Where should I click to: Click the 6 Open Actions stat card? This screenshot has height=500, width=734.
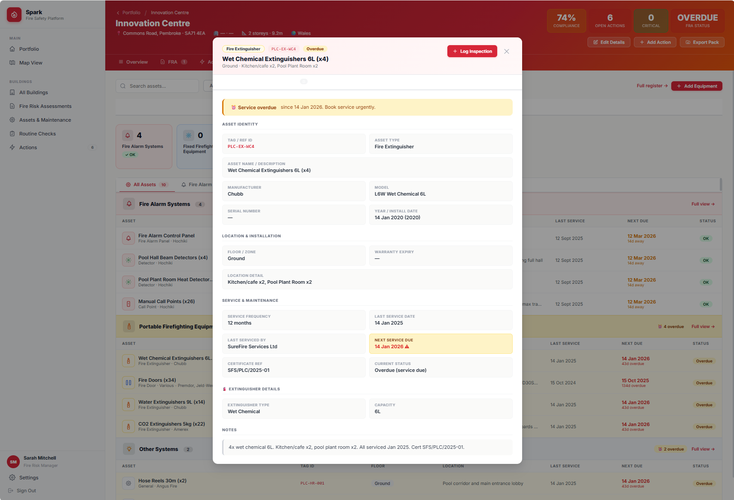tap(610, 21)
